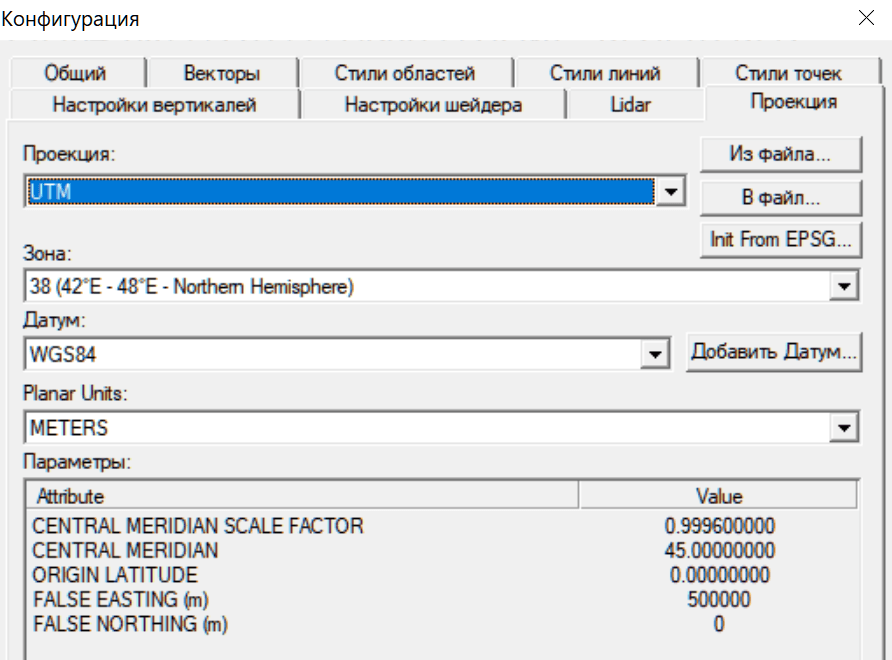Switch to the Общий tab
The height and width of the screenshot is (660, 892).
(75, 73)
